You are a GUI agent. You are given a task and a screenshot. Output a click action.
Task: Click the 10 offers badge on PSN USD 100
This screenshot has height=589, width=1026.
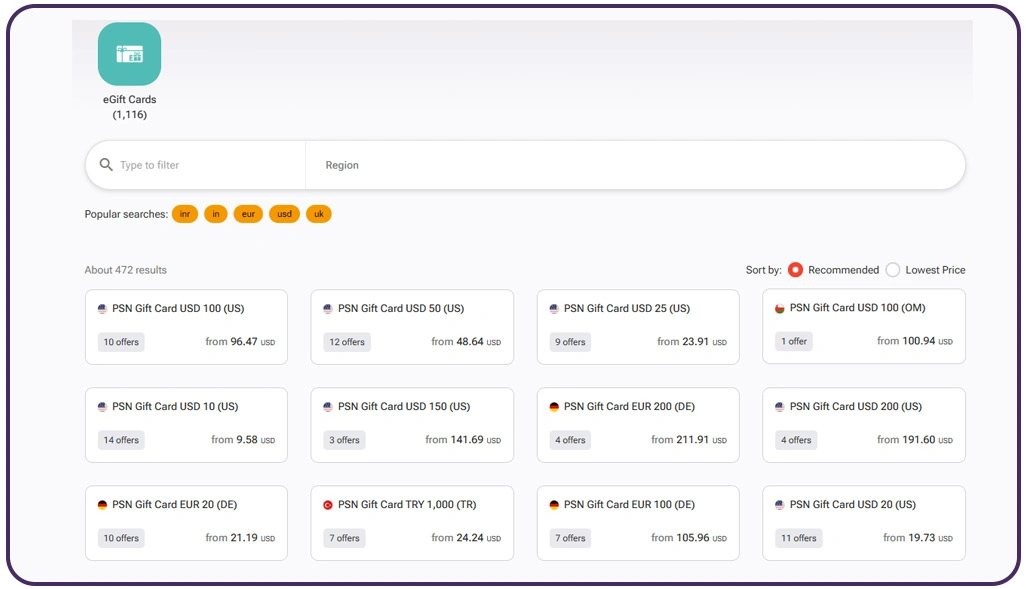tap(120, 341)
